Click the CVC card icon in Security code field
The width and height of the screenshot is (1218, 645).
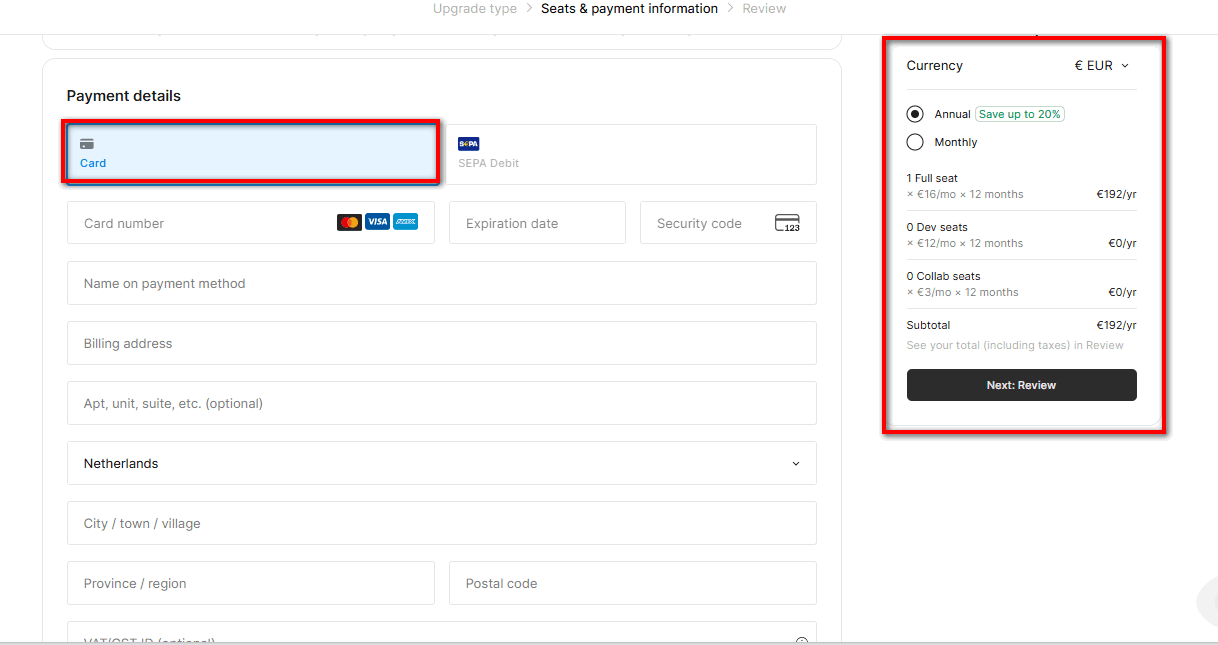pos(787,222)
